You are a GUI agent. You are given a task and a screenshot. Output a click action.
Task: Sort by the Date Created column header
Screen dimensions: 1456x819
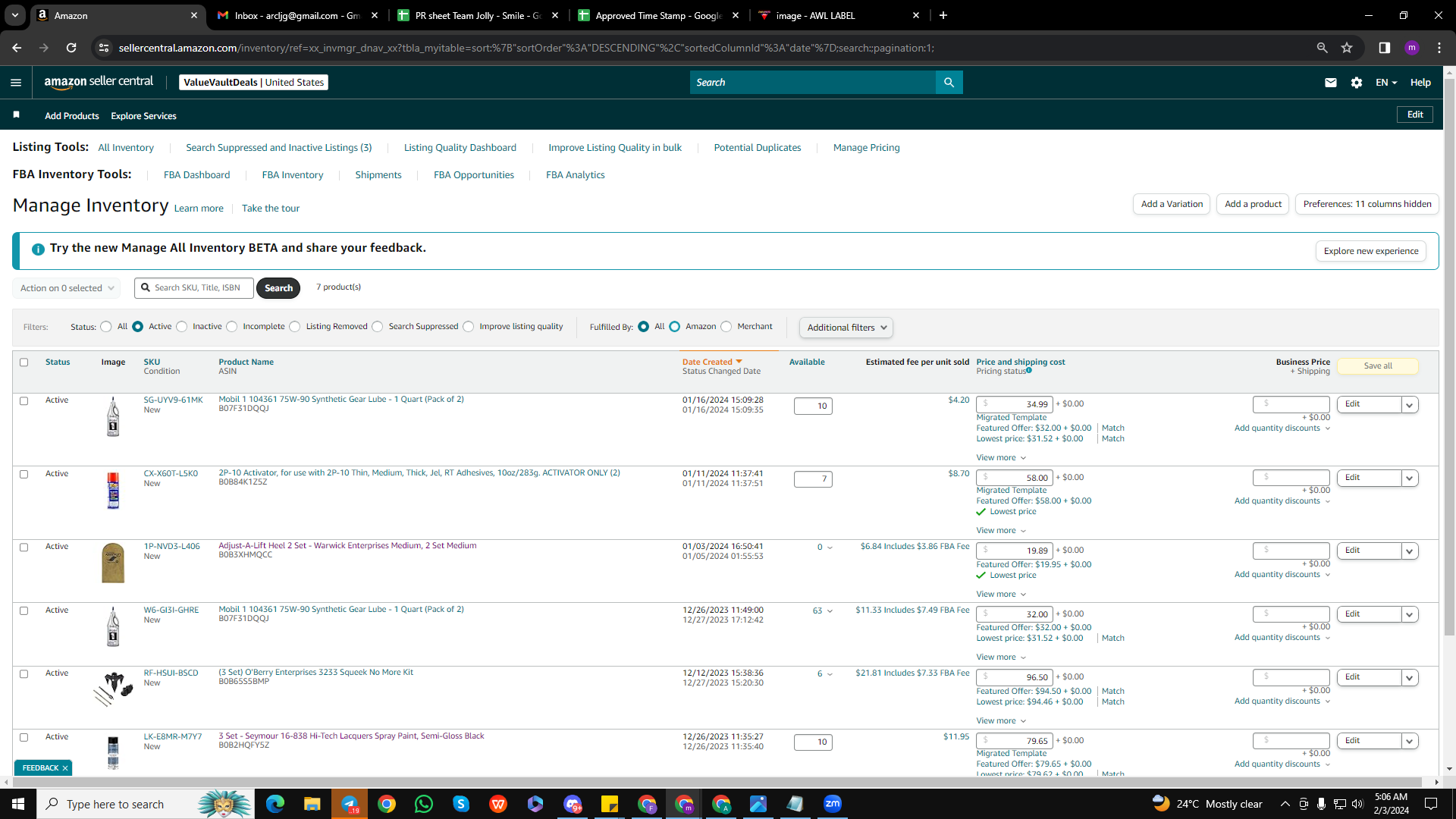711,362
